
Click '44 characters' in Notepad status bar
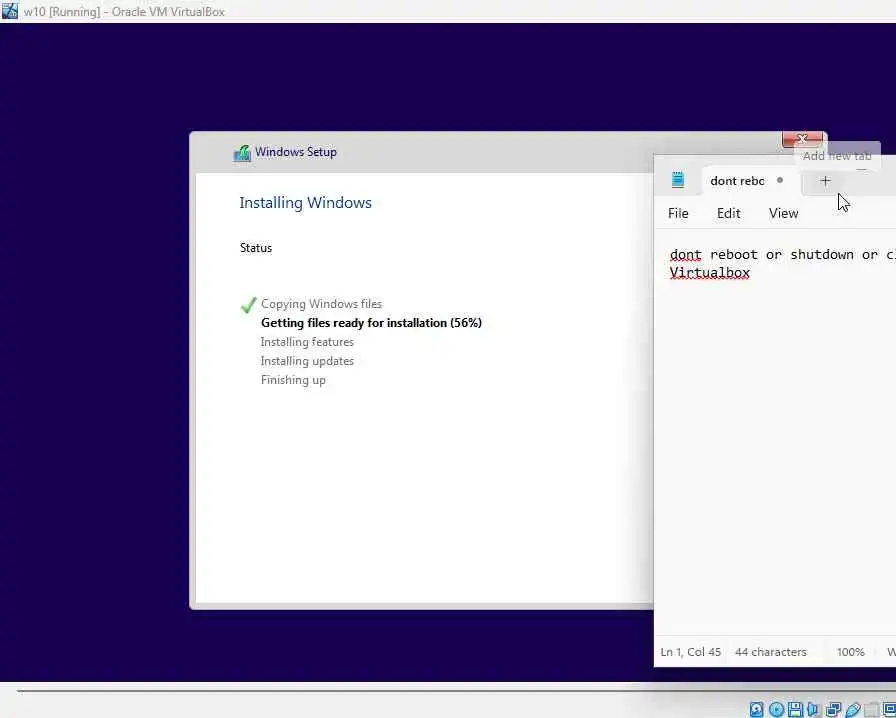(771, 652)
